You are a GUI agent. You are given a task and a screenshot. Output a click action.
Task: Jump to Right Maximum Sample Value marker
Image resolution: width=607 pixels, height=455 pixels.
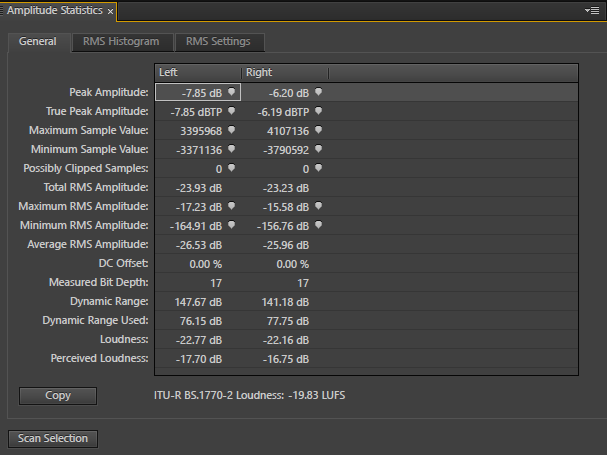tap(319, 130)
